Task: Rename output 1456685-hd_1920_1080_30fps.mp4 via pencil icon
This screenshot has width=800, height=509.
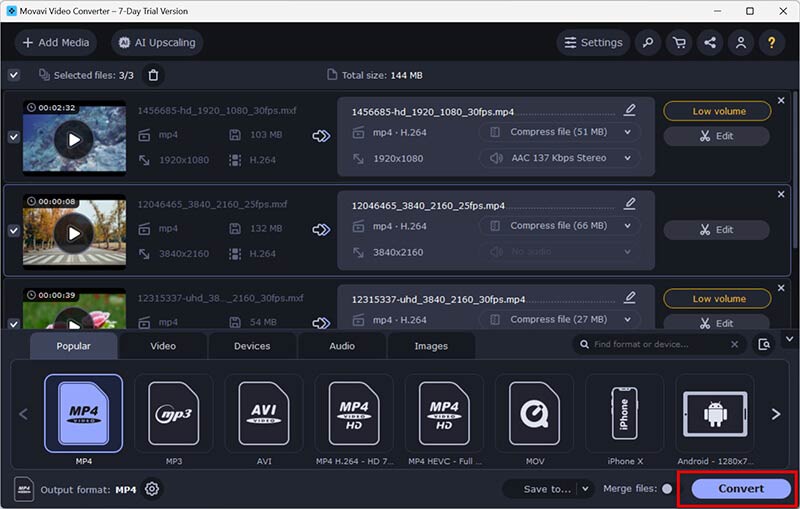Action: 630,110
